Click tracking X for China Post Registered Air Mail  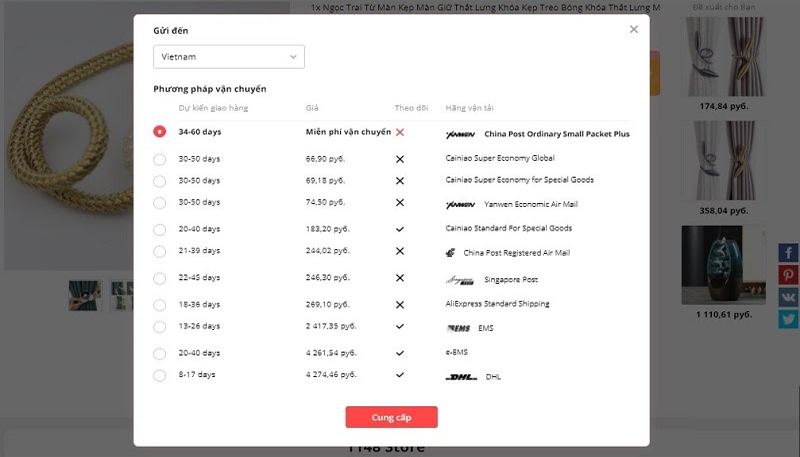coord(400,251)
